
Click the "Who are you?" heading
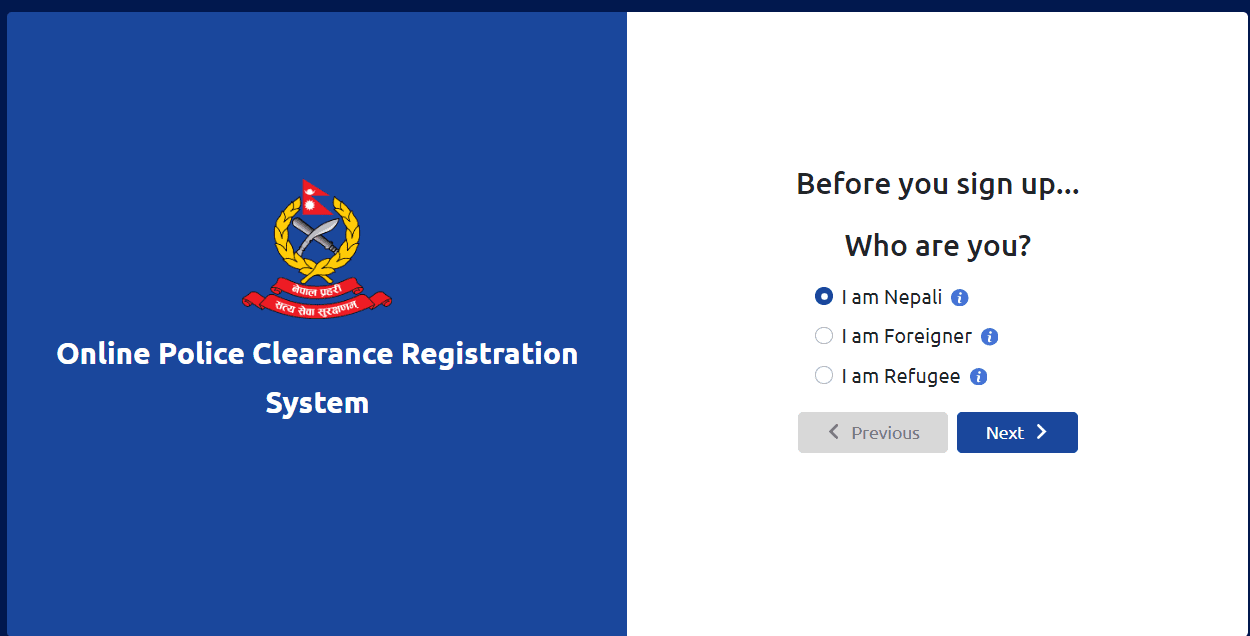coord(937,245)
